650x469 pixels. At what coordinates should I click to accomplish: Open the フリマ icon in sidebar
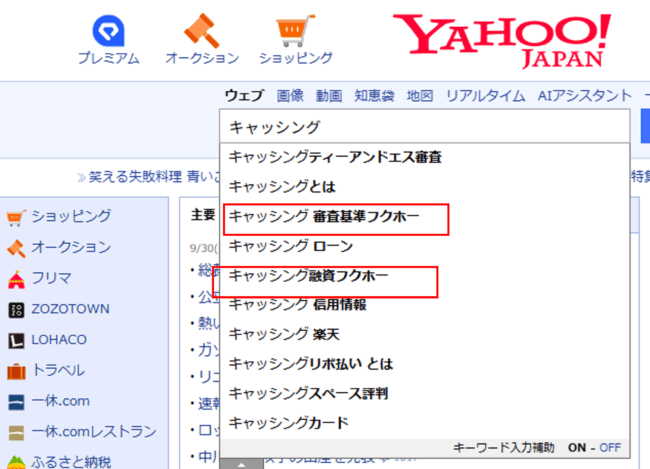coord(16,278)
